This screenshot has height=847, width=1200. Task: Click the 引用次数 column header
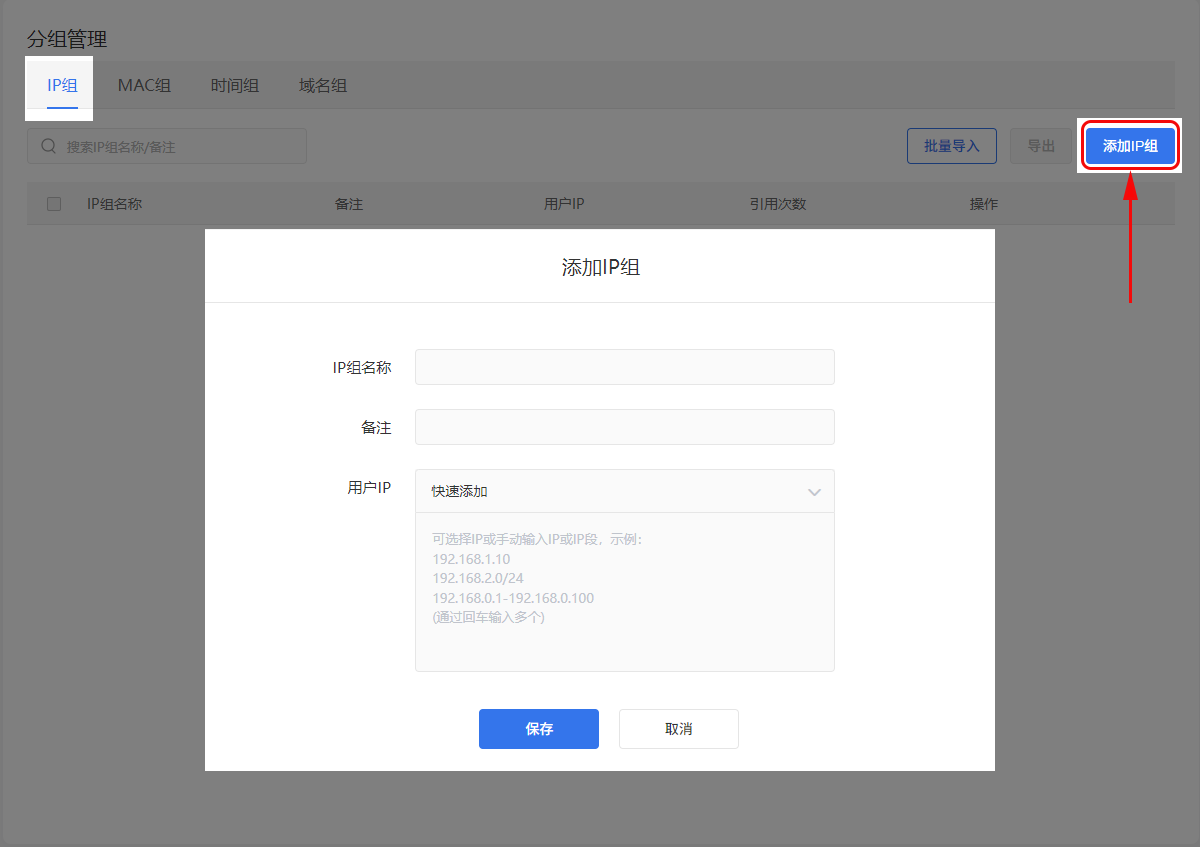pos(778,204)
